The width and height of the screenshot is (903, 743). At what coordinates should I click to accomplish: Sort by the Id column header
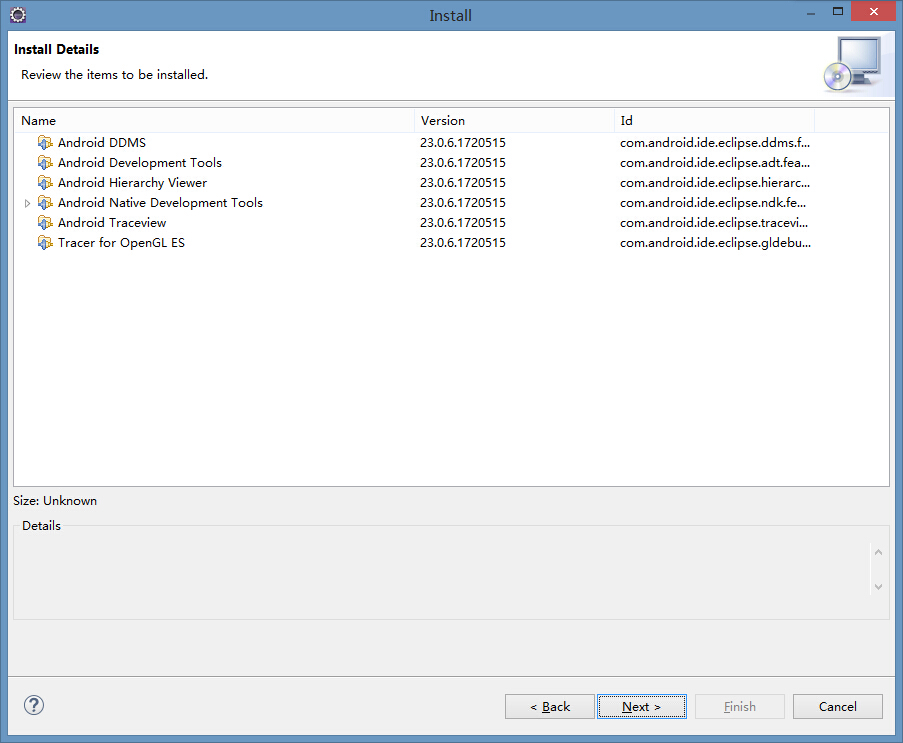pos(714,120)
